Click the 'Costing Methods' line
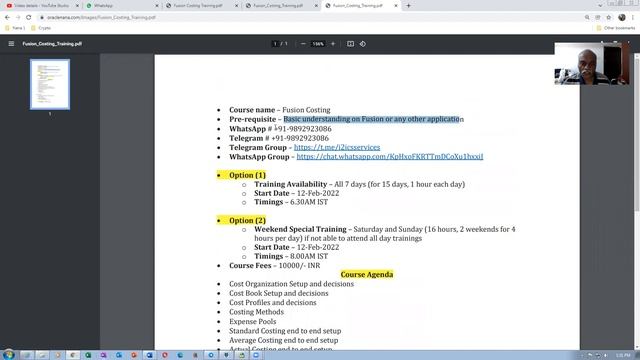Screen dimensions: 640x360 click(x=256, y=312)
